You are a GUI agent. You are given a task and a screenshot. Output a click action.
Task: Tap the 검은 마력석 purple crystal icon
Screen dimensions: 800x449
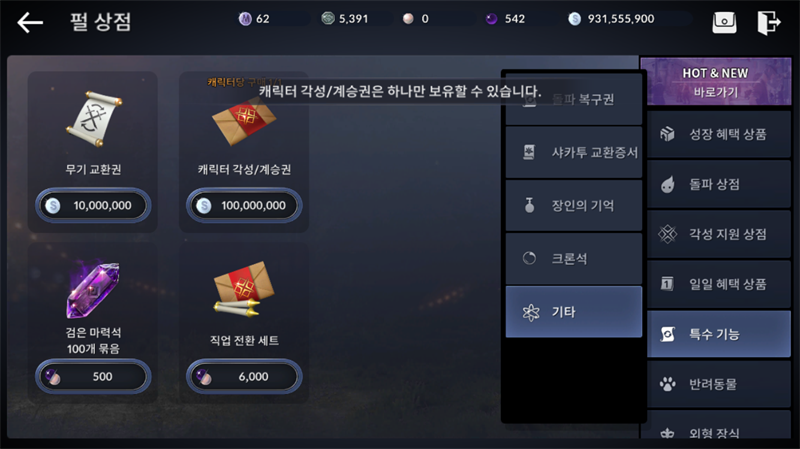(93, 289)
